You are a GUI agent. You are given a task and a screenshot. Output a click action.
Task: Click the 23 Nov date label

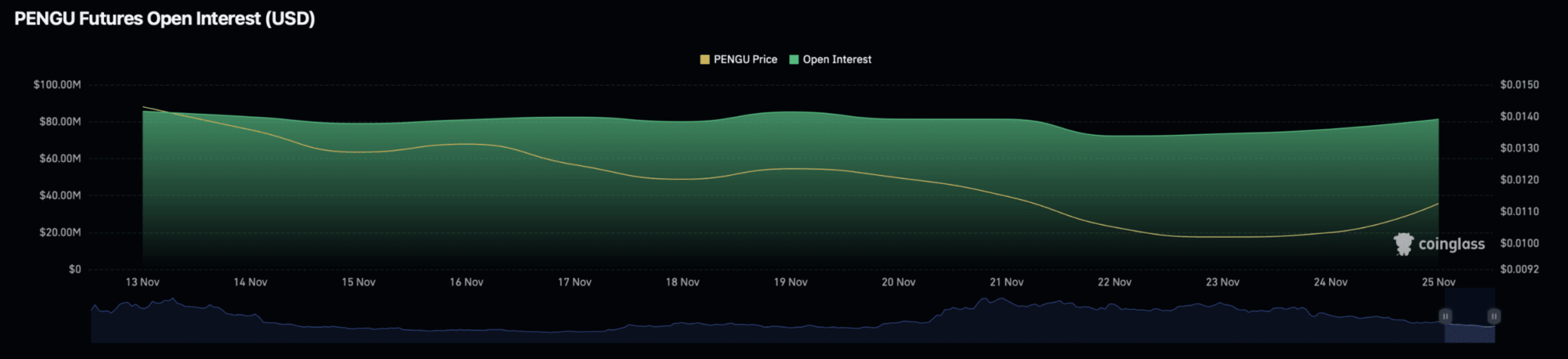point(1222,282)
